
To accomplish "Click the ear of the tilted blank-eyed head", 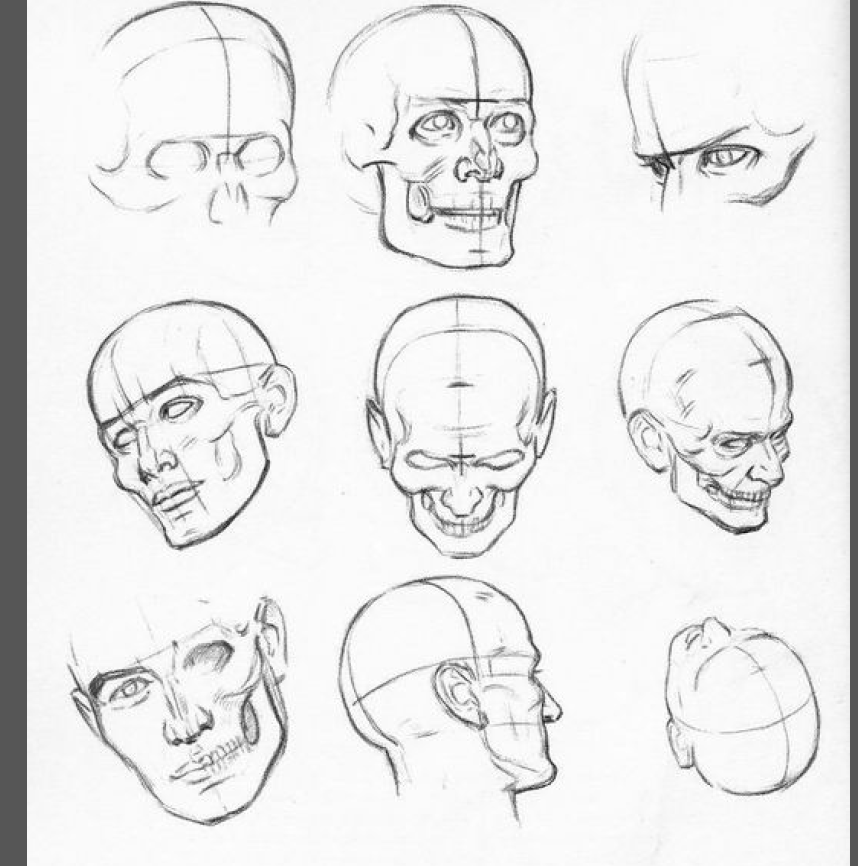I will coord(277,398).
